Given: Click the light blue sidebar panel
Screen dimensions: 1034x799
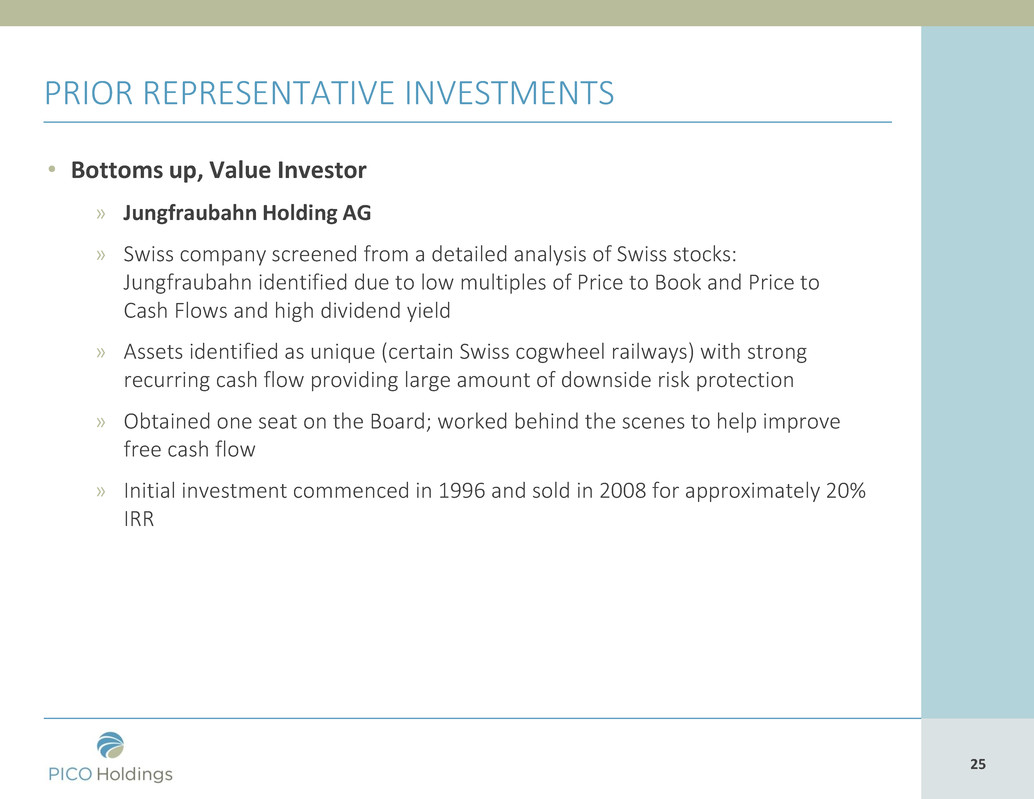Looking at the screenshot, I should tap(977, 372).
